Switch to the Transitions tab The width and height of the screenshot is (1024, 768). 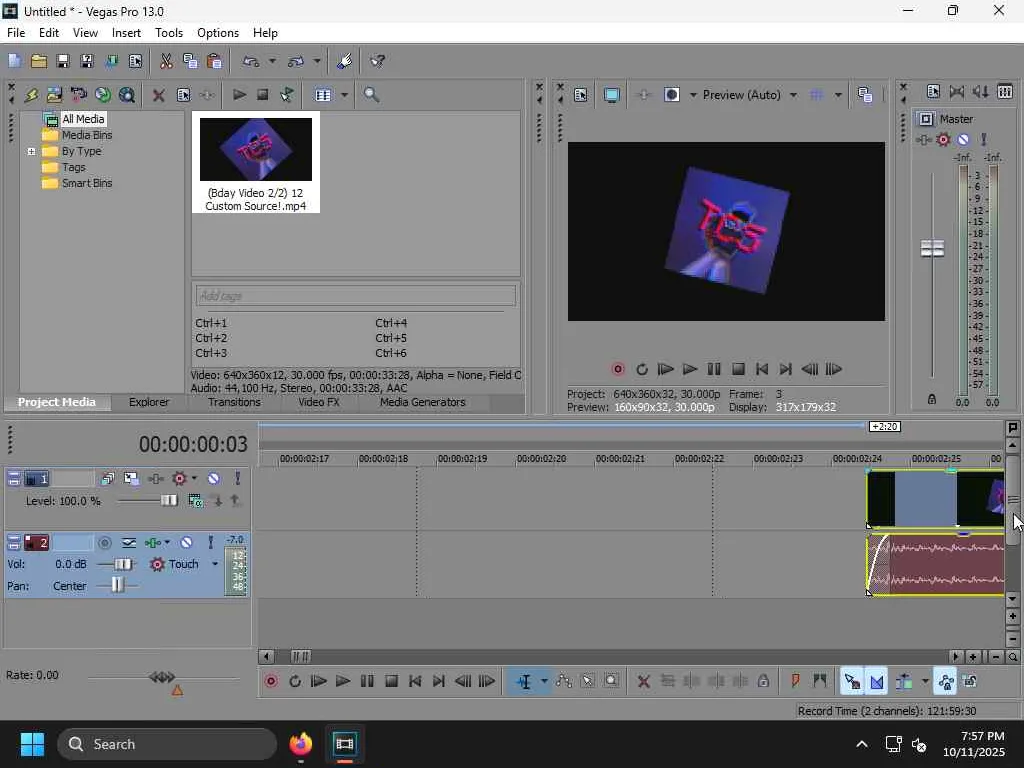[234, 402]
